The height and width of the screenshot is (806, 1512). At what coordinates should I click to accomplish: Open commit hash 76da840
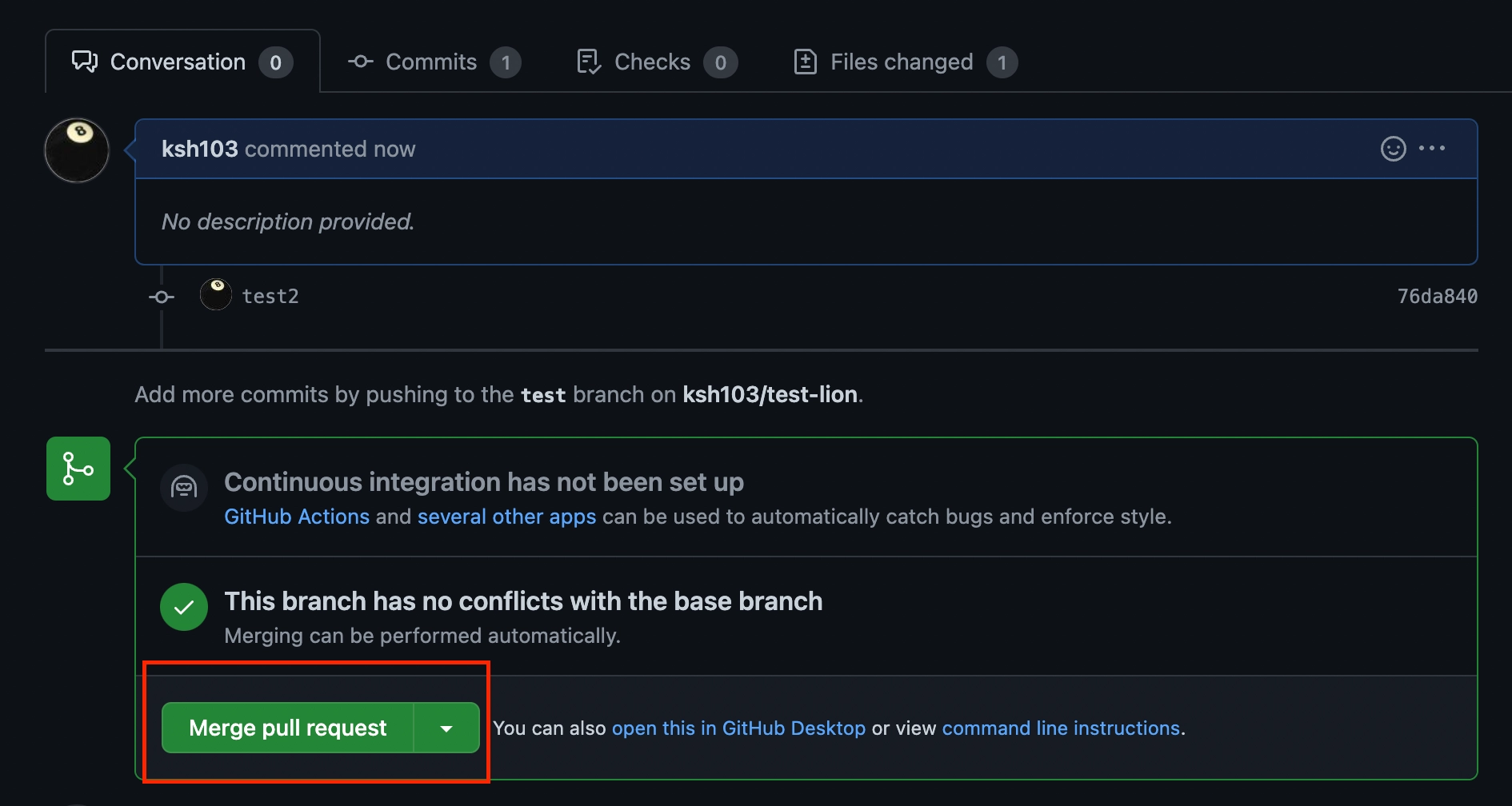pos(1437,297)
